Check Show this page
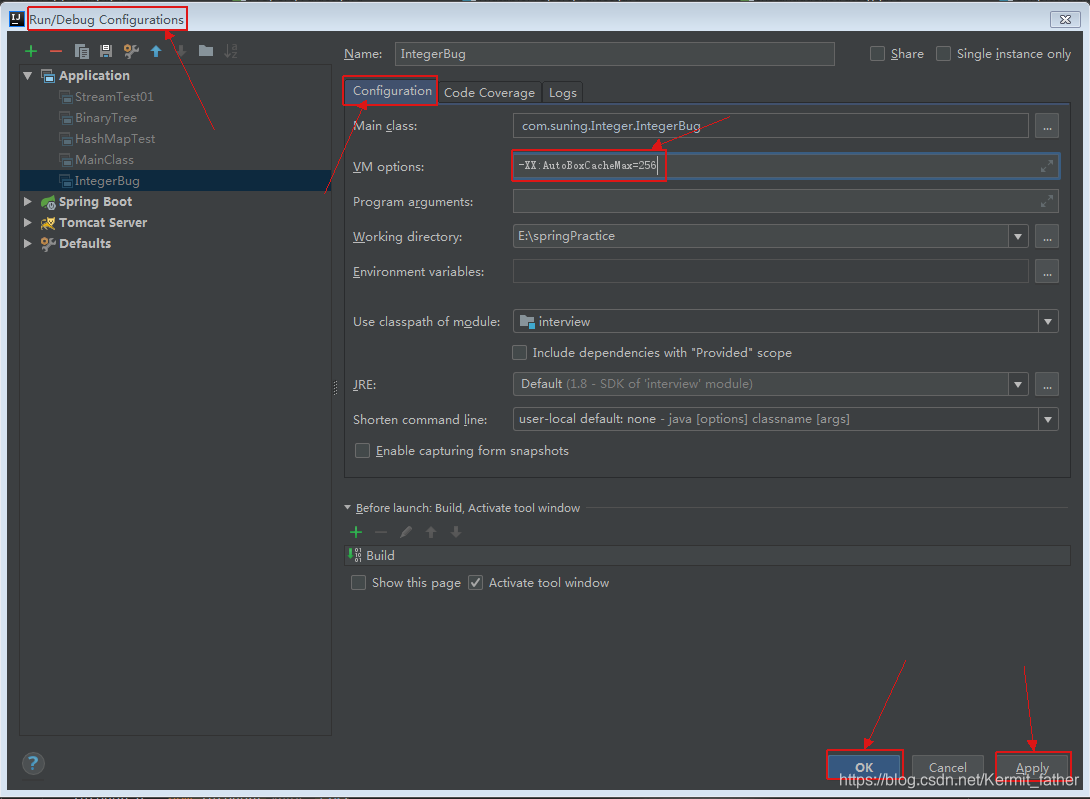Screen dimensions: 1090x799 (359, 583)
